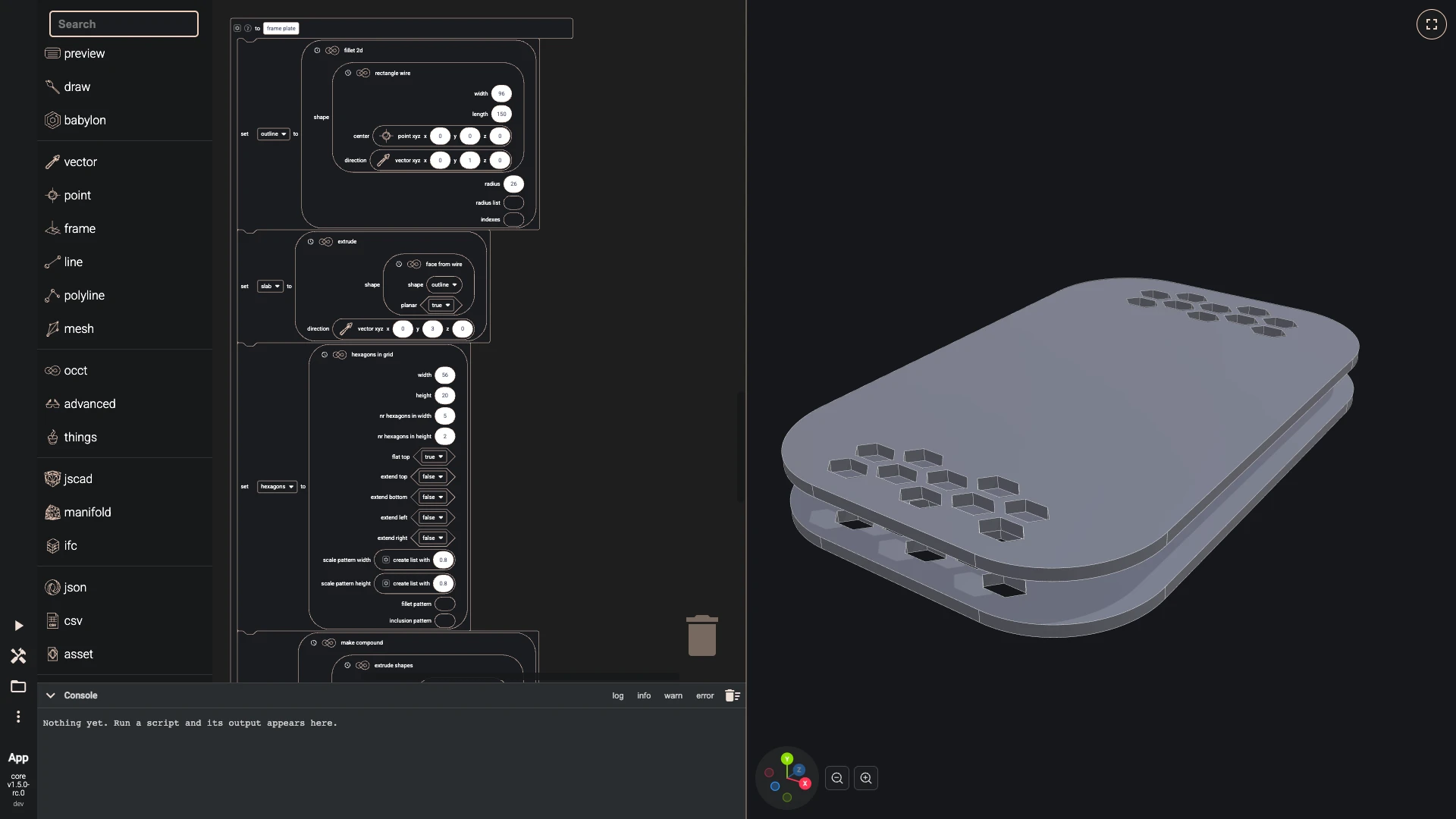Open the hexagons variable dropdown

pos(278,487)
